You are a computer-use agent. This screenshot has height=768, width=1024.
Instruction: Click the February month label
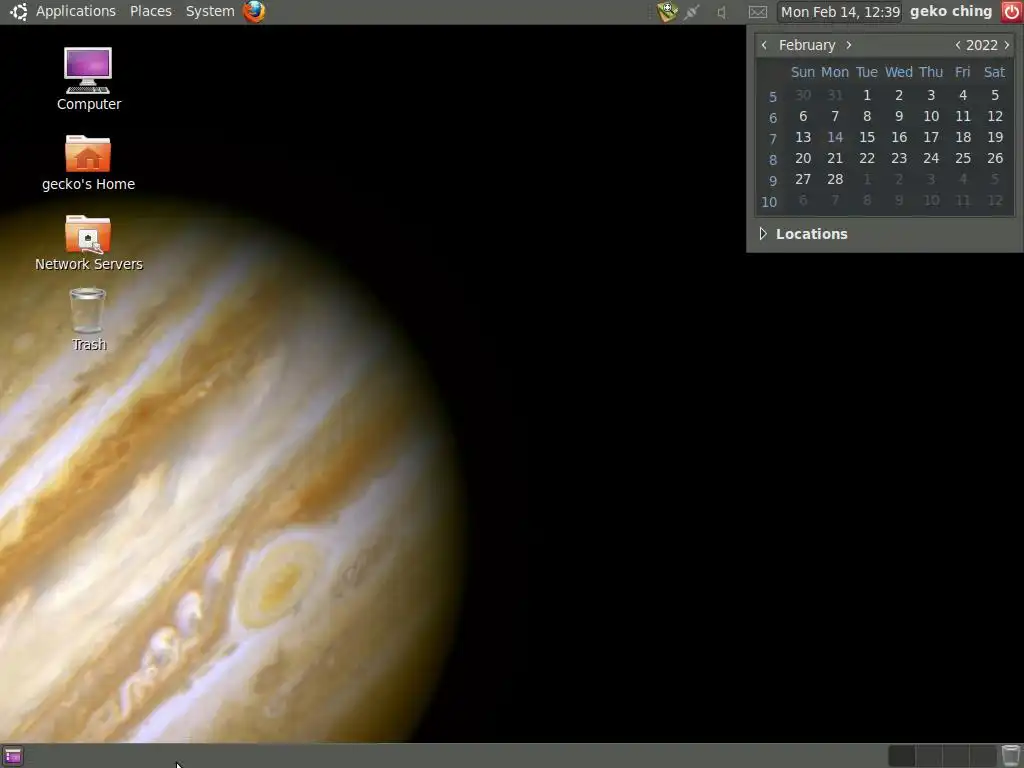coord(807,45)
